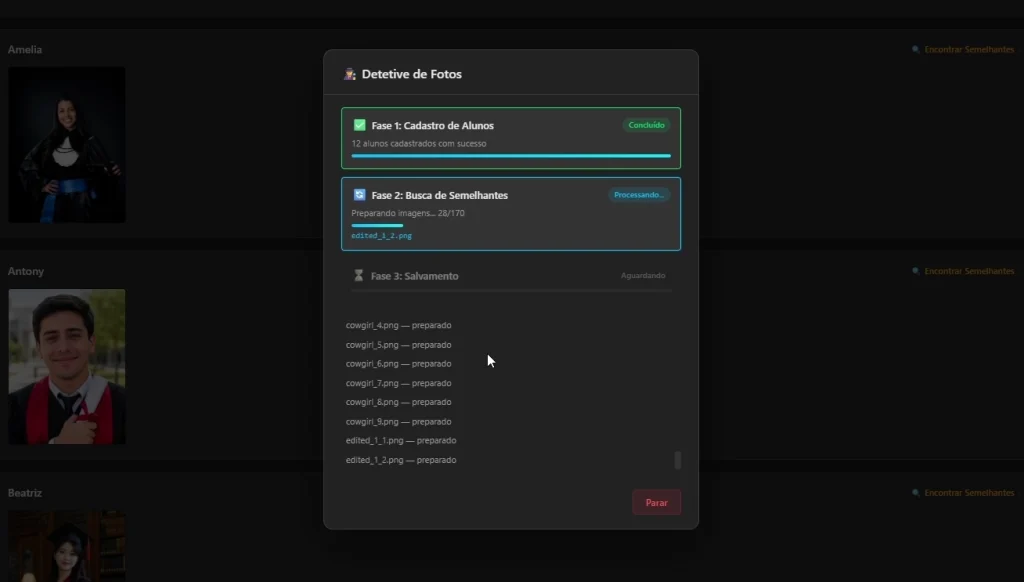Click the green checkmark icon of Fase 1
The width and height of the screenshot is (1024, 582).
pos(359,125)
